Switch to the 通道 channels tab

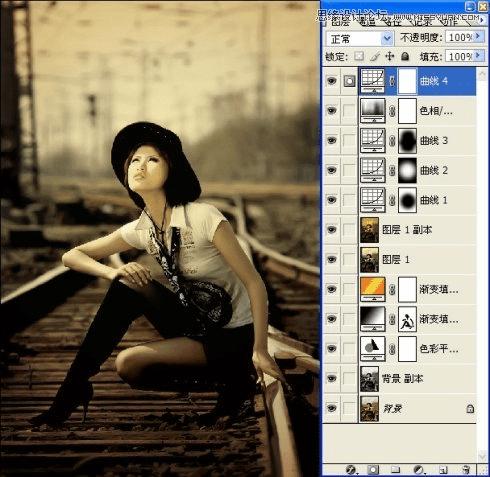pyautogui.click(x=368, y=22)
